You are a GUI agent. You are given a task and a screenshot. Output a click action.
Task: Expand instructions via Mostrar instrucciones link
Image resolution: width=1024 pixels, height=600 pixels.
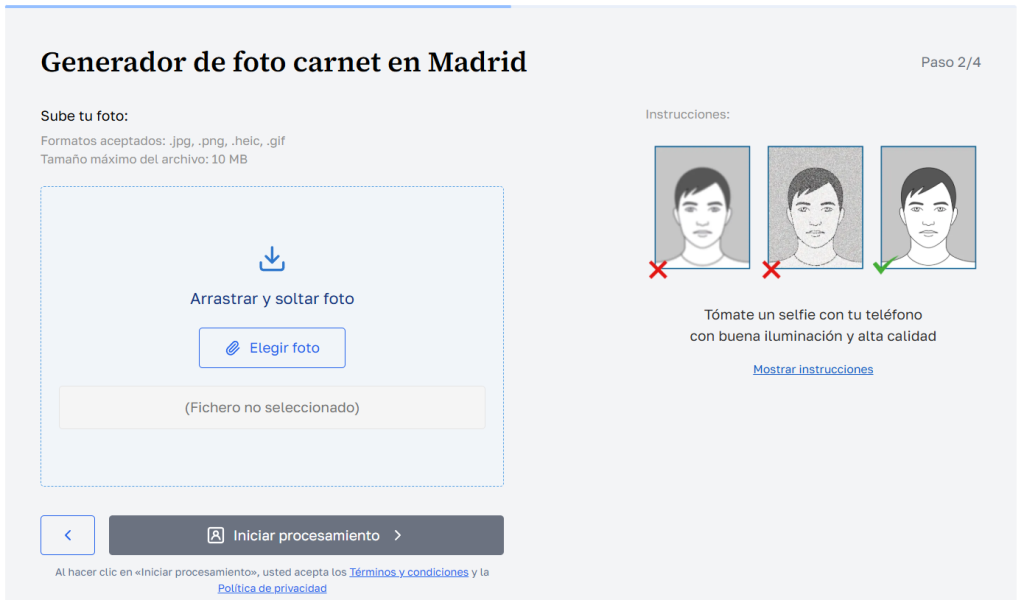point(813,369)
